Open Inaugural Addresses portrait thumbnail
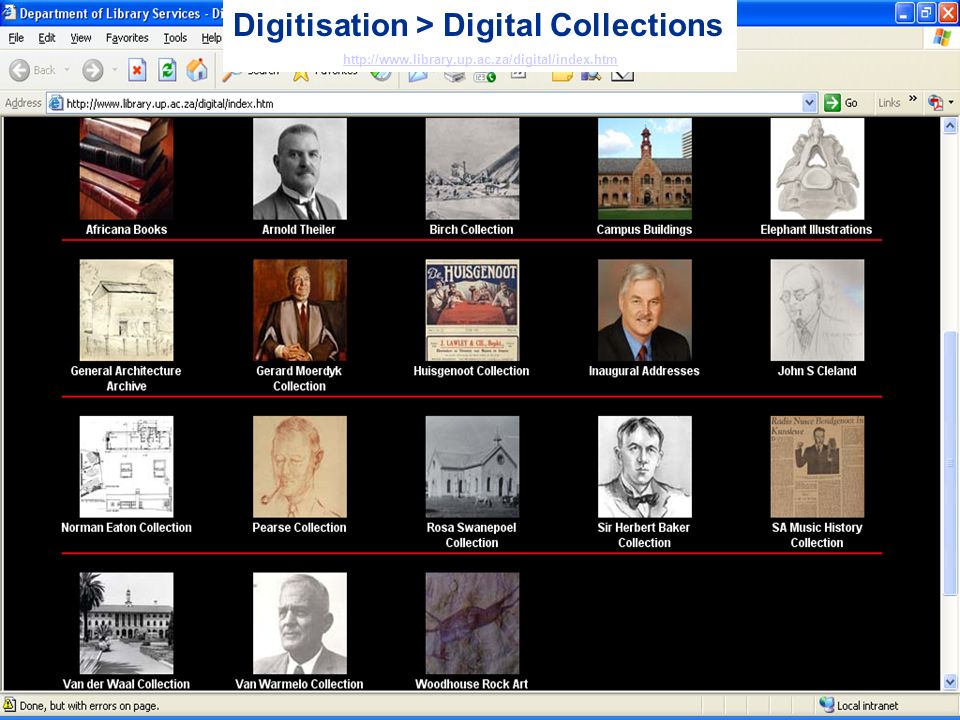 (x=645, y=310)
